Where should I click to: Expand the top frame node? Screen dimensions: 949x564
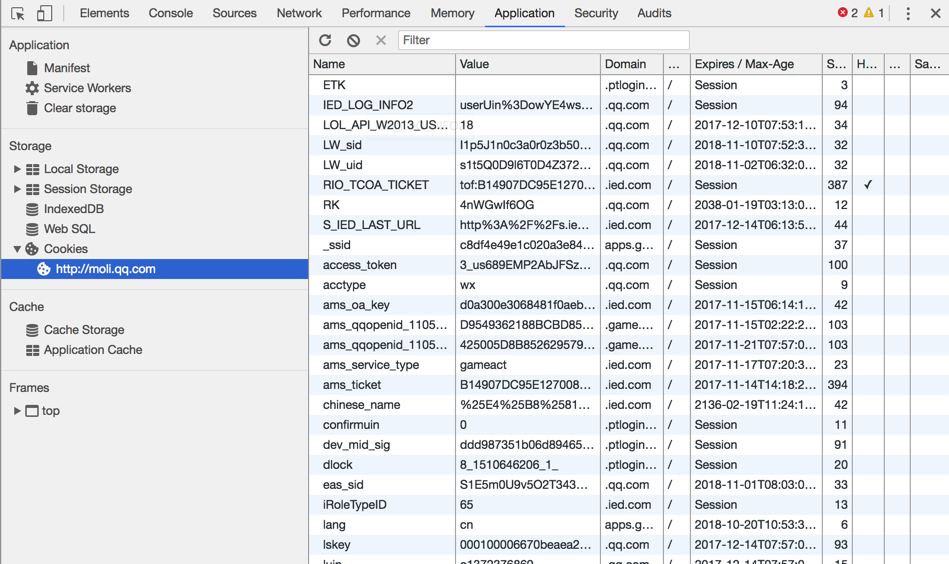pyautogui.click(x=17, y=411)
